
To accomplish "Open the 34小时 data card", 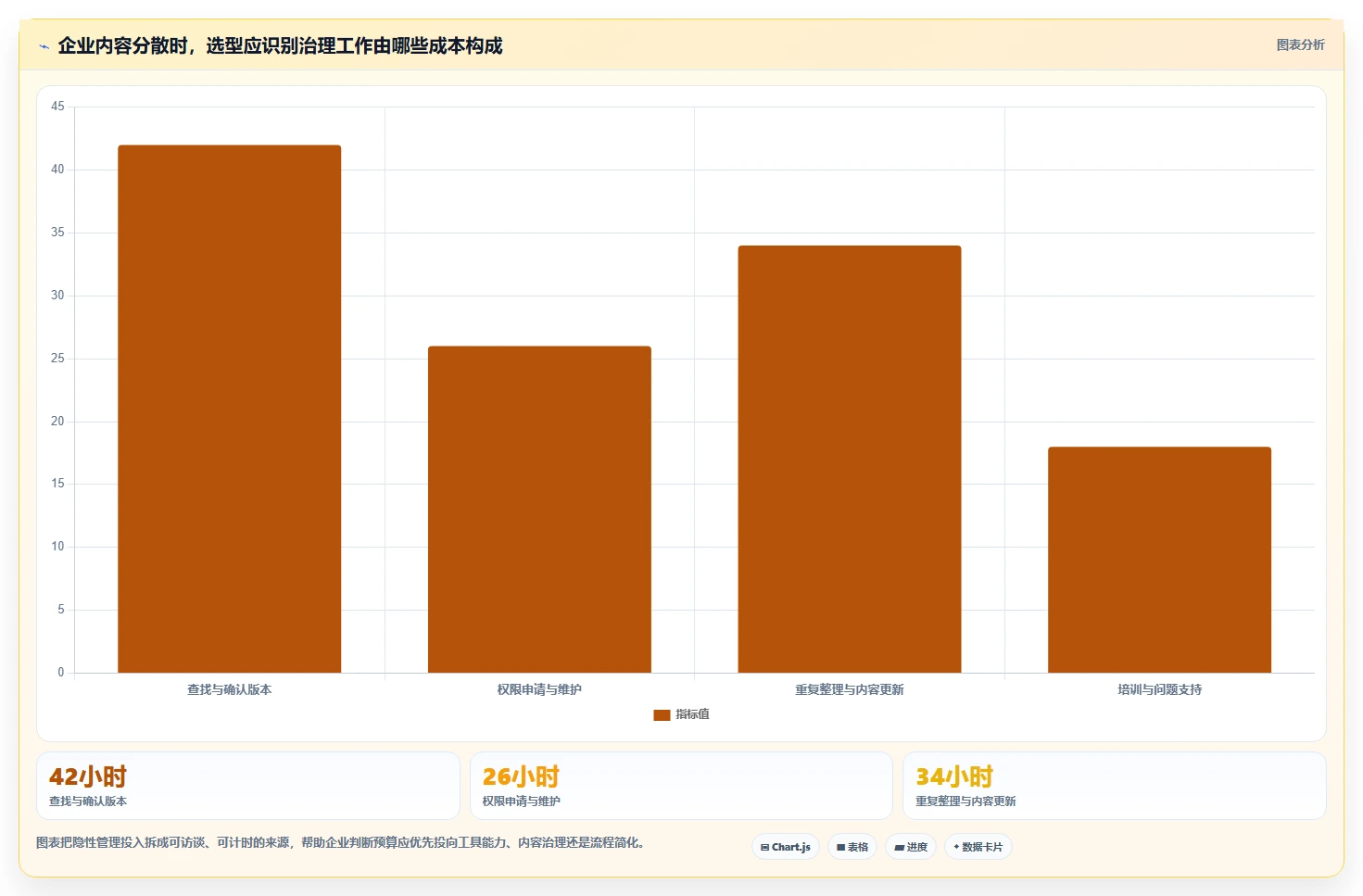I will click(x=1115, y=786).
